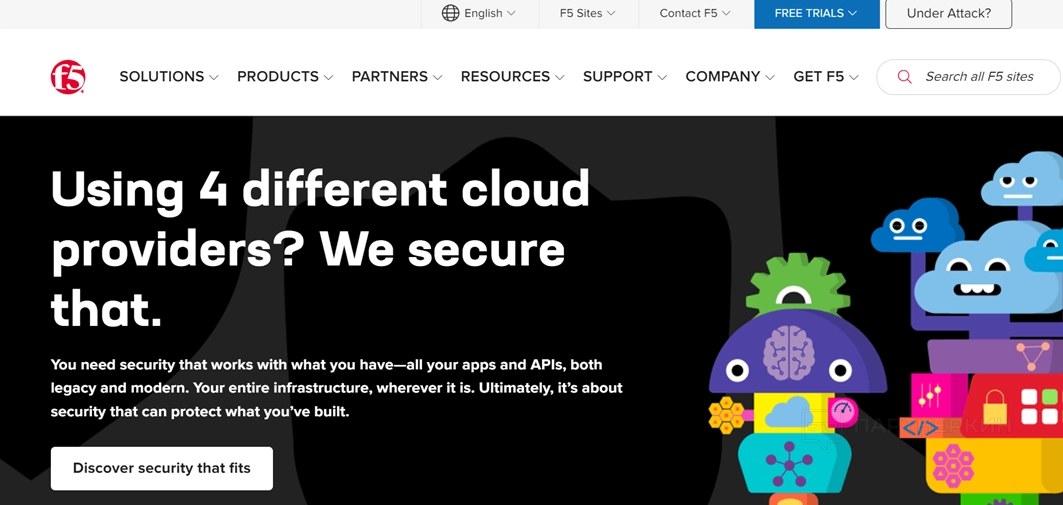The image size is (1063, 505).
Task: Click the Under Attack? button
Action: click(x=948, y=13)
